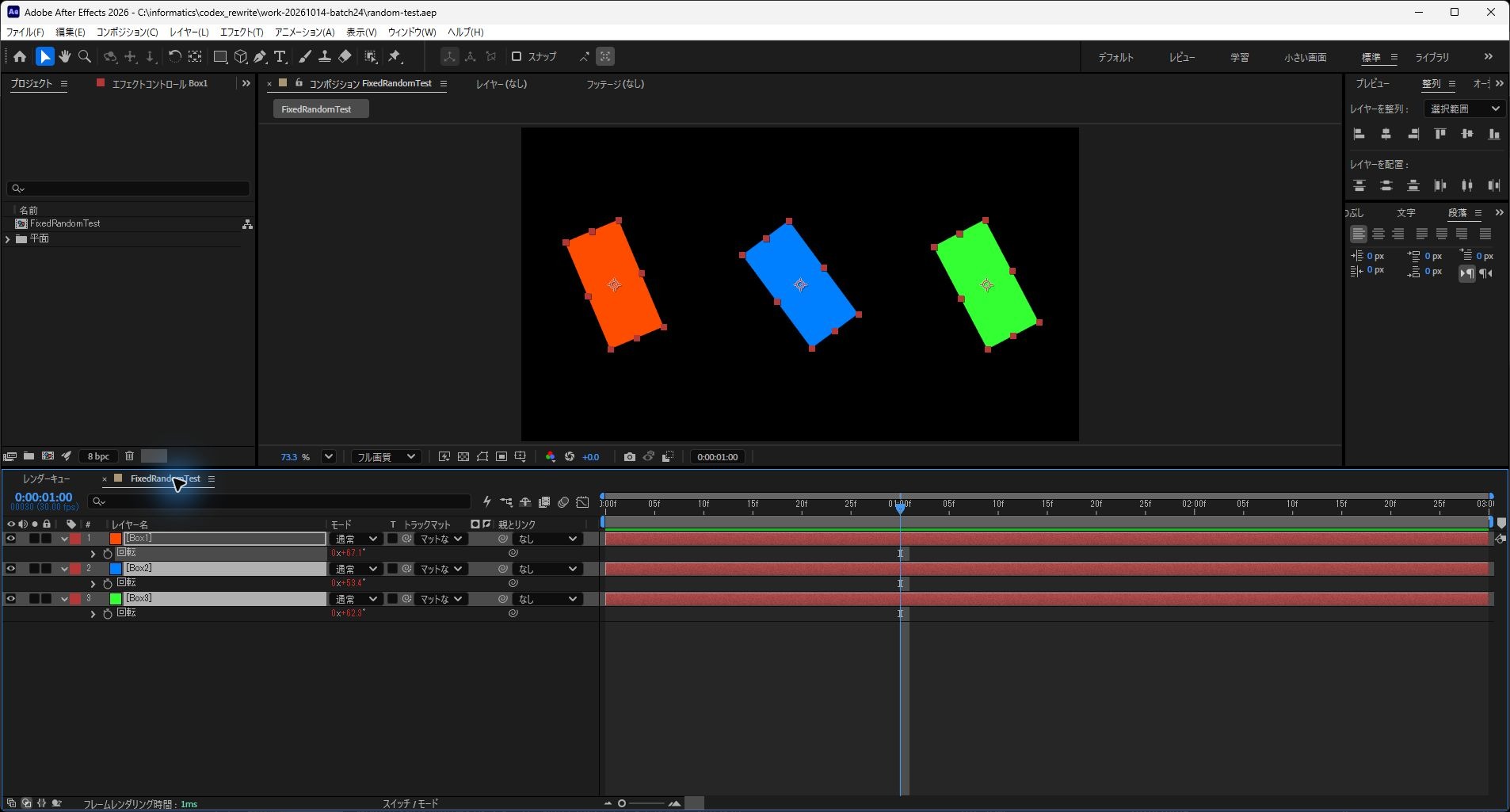Select the Rectangle shape tool
1510x812 pixels.
coord(220,56)
